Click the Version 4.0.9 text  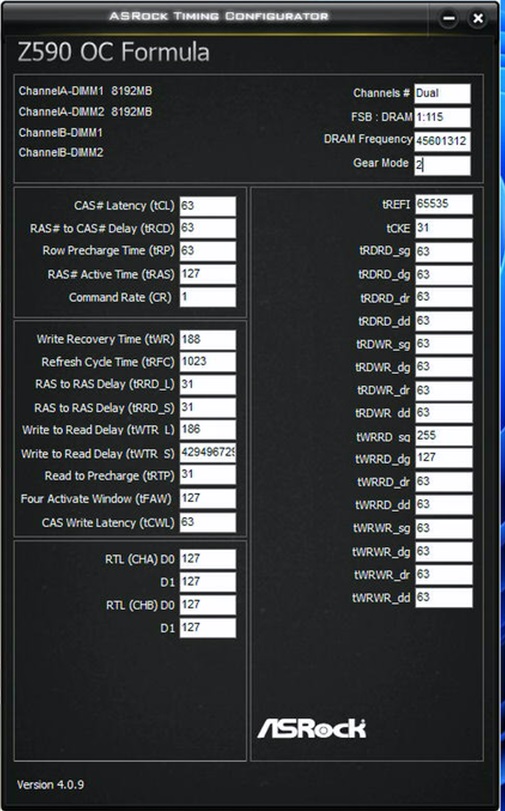(50, 785)
